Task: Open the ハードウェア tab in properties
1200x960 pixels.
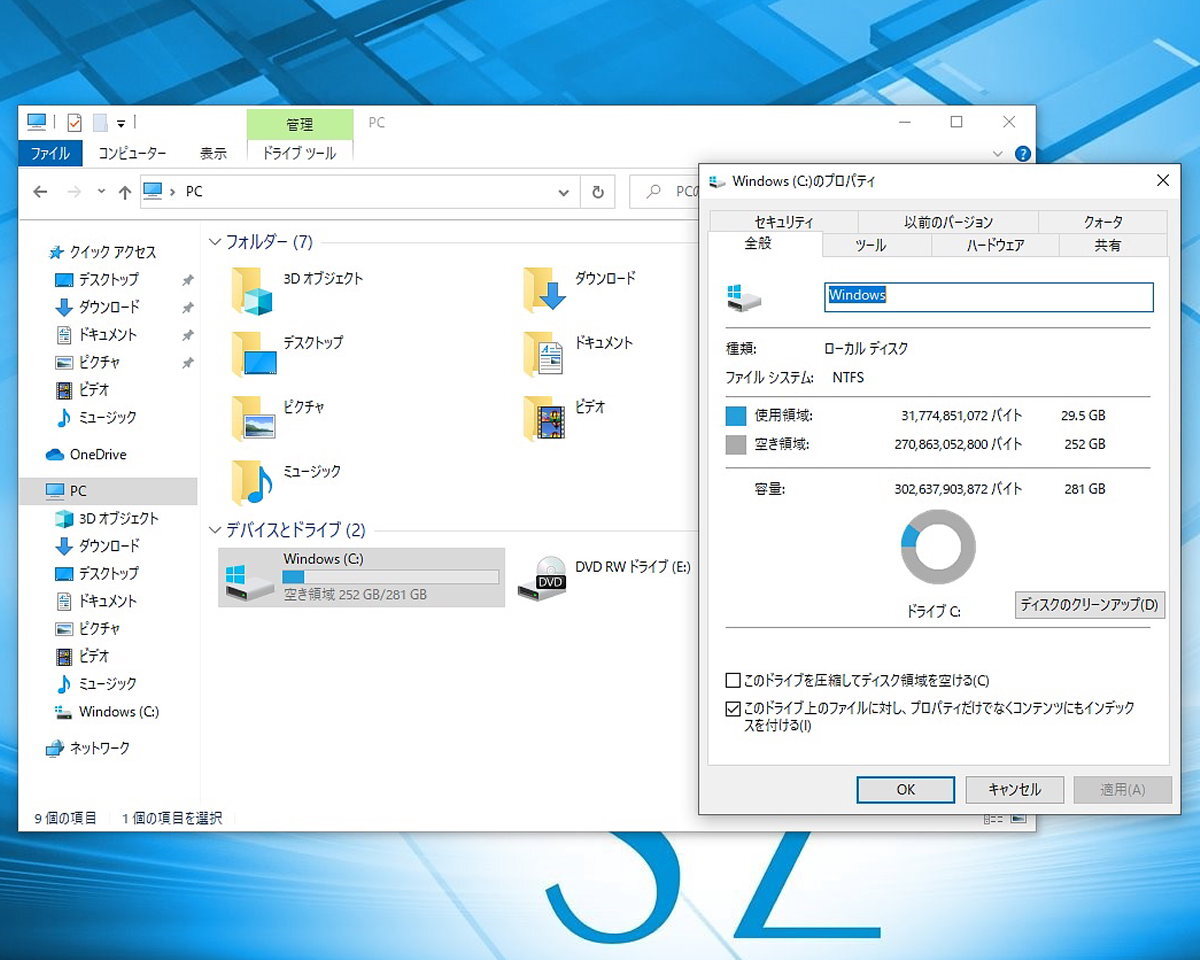Action: (x=995, y=245)
